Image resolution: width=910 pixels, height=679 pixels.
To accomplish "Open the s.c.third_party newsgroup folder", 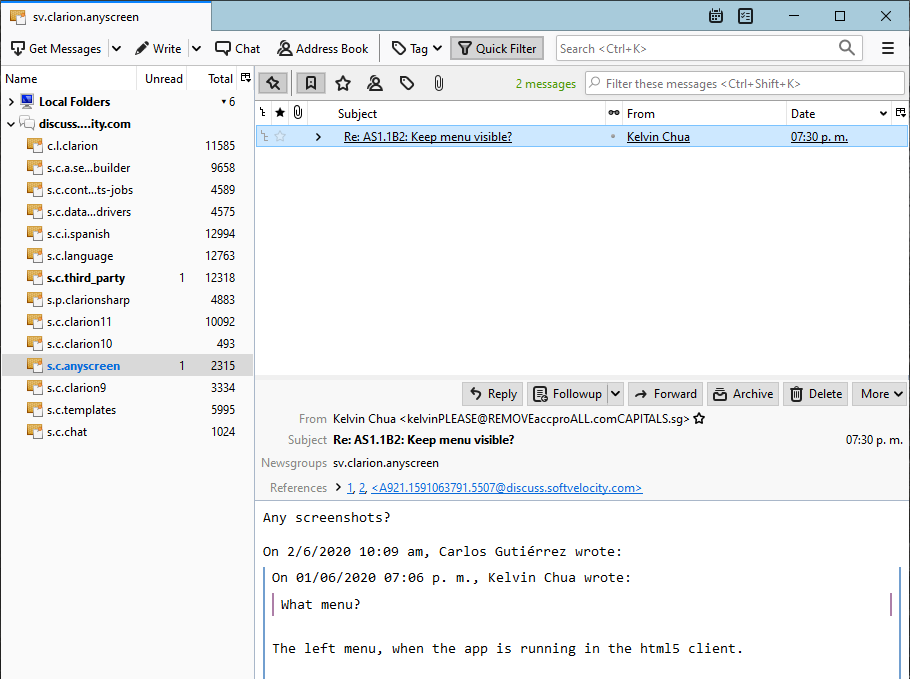I will tap(86, 278).
